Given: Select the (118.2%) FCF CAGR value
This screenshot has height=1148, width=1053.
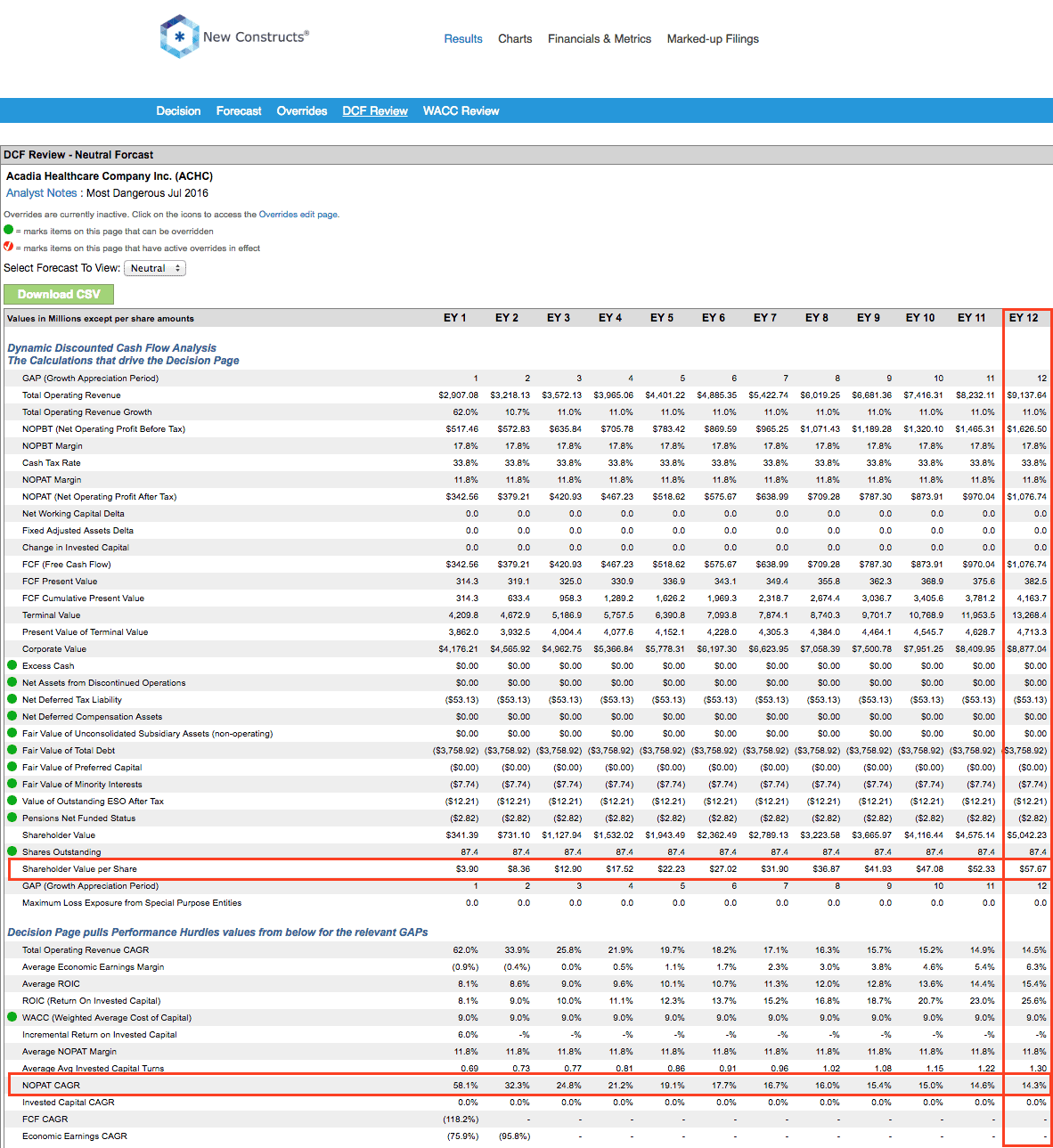Looking at the screenshot, I should [461, 1120].
